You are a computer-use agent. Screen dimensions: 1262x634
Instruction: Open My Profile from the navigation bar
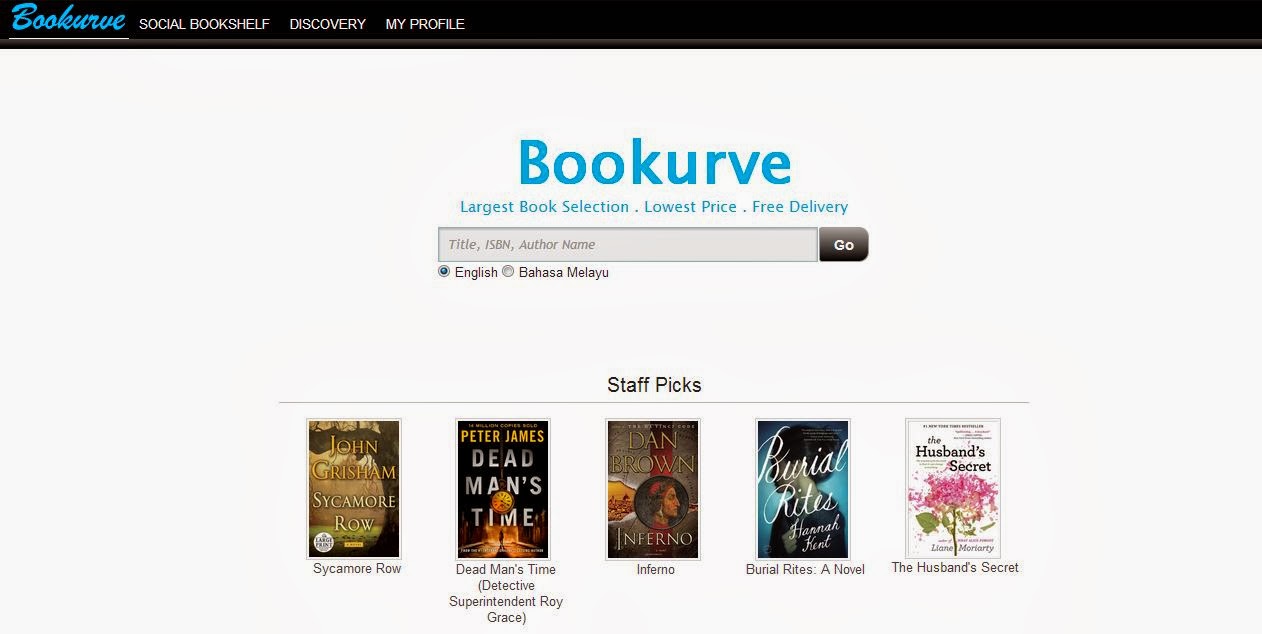pos(425,24)
